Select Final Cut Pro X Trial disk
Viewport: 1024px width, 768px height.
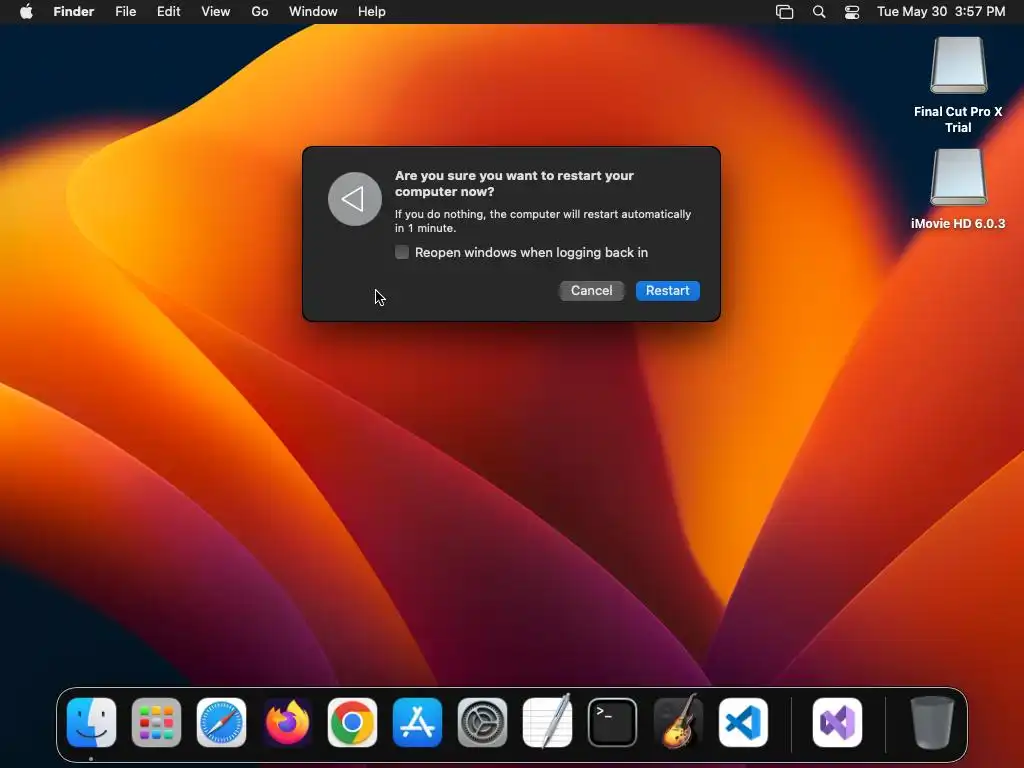click(959, 65)
